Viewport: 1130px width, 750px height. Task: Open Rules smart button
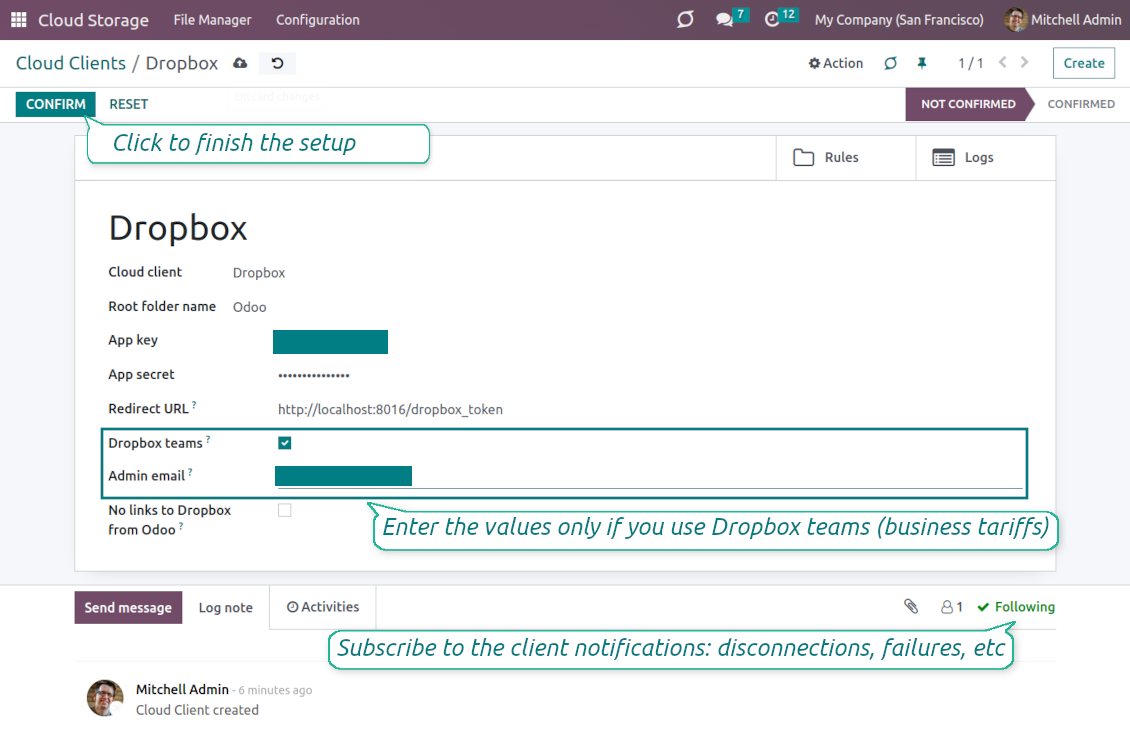pos(846,157)
